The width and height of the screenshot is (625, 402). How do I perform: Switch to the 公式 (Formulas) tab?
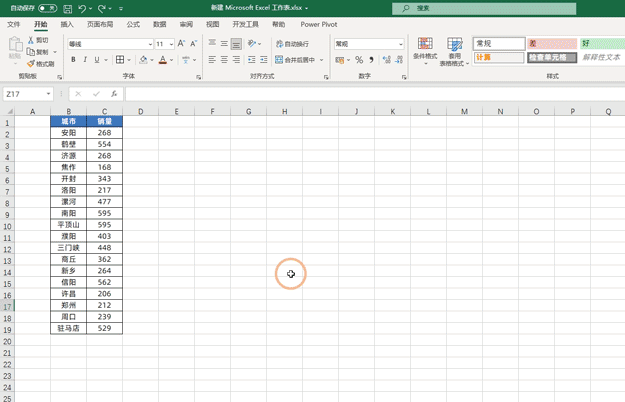click(133, 24)
